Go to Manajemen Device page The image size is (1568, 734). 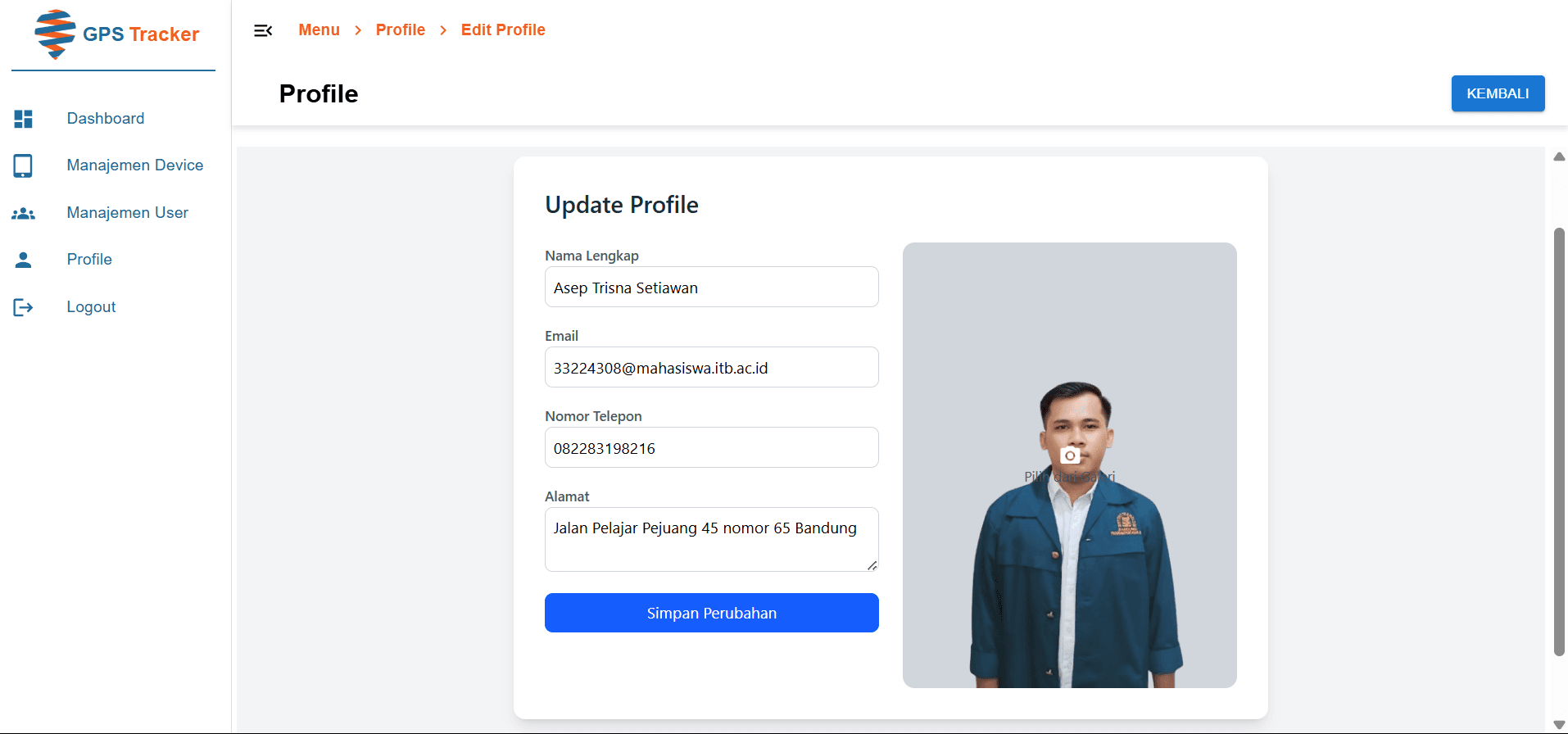coord(134,165)
